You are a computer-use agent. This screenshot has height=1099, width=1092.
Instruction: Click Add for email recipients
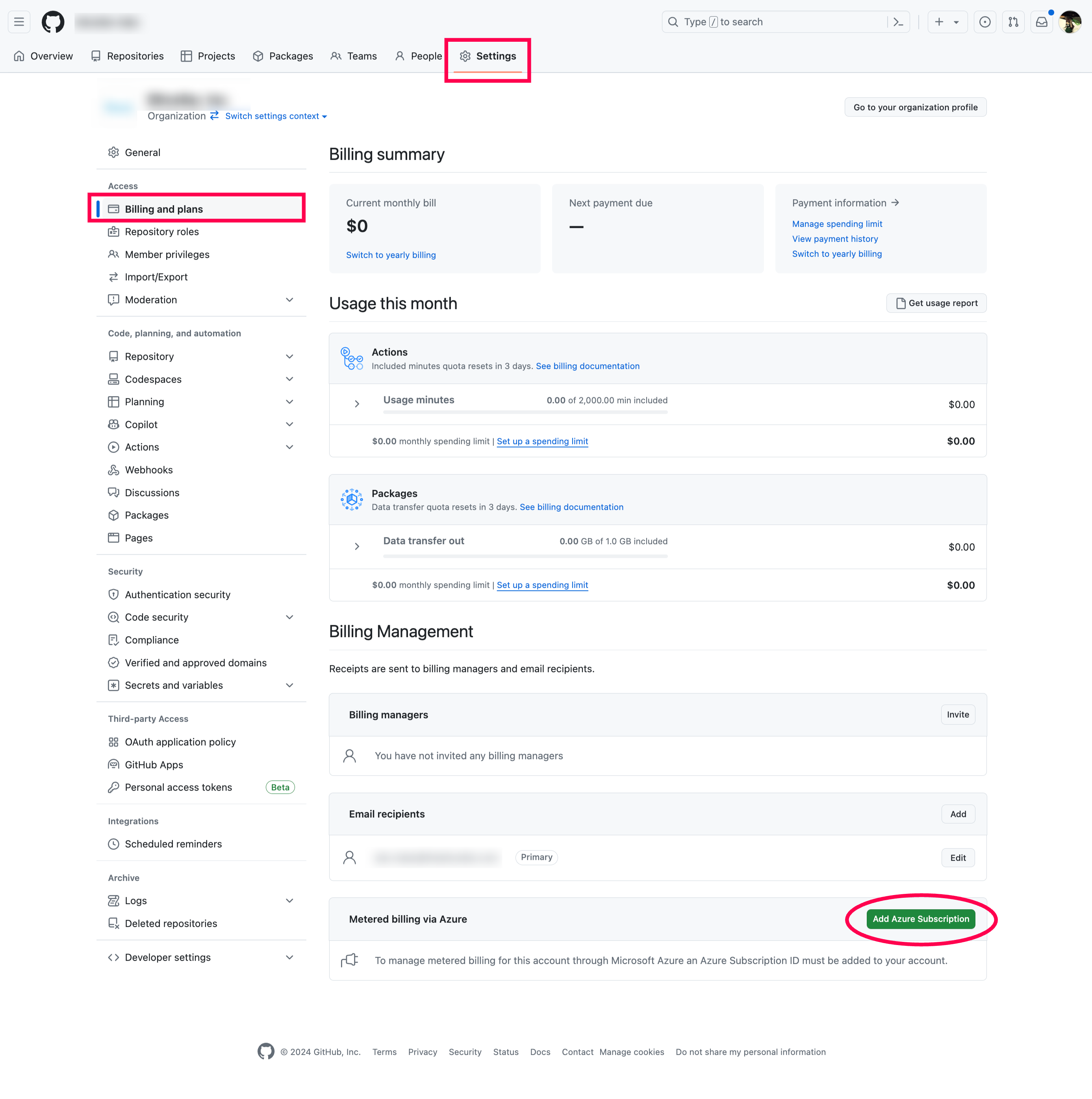[958, 814]
